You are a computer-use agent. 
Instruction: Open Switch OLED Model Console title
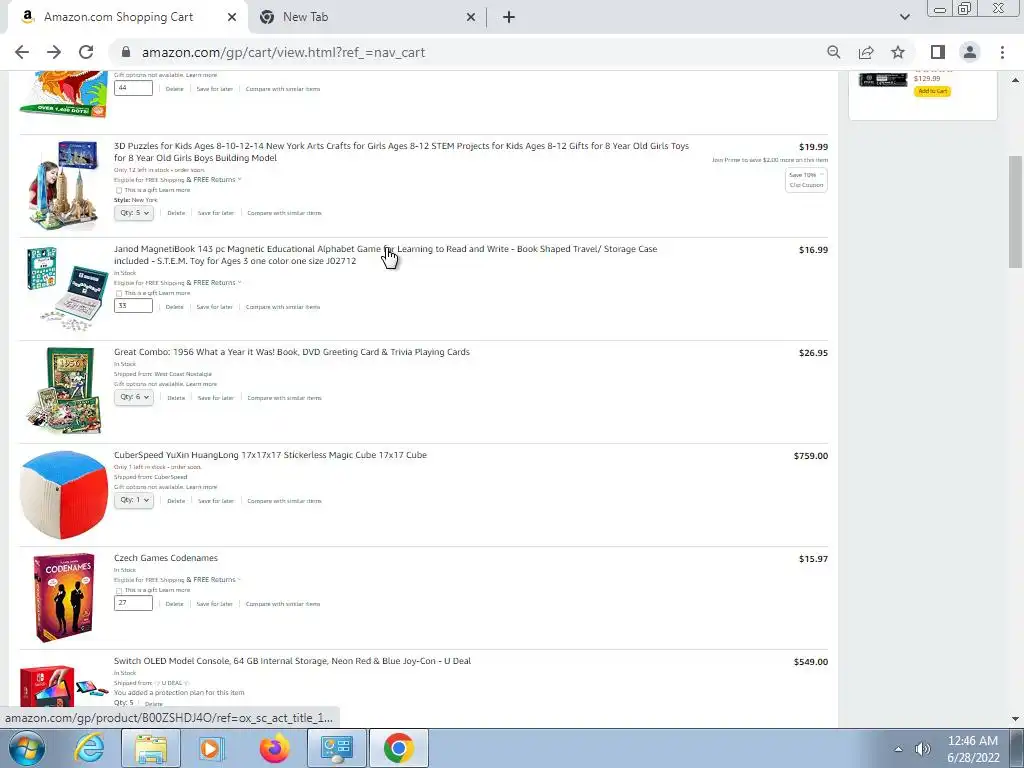click(x=292, y=661)
